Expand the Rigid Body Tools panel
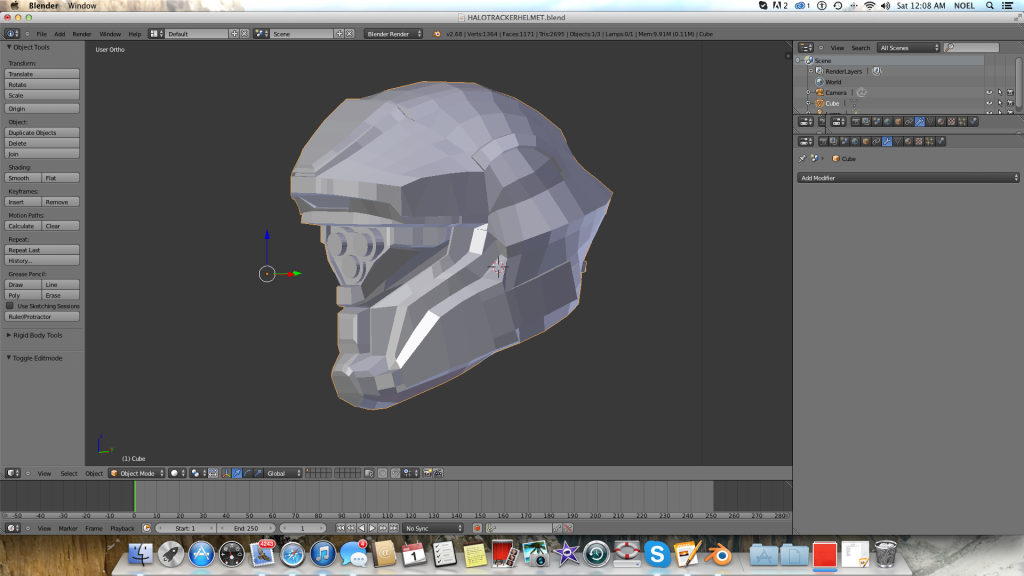Viewport: 1024px width, 576px height. (37, 335)
